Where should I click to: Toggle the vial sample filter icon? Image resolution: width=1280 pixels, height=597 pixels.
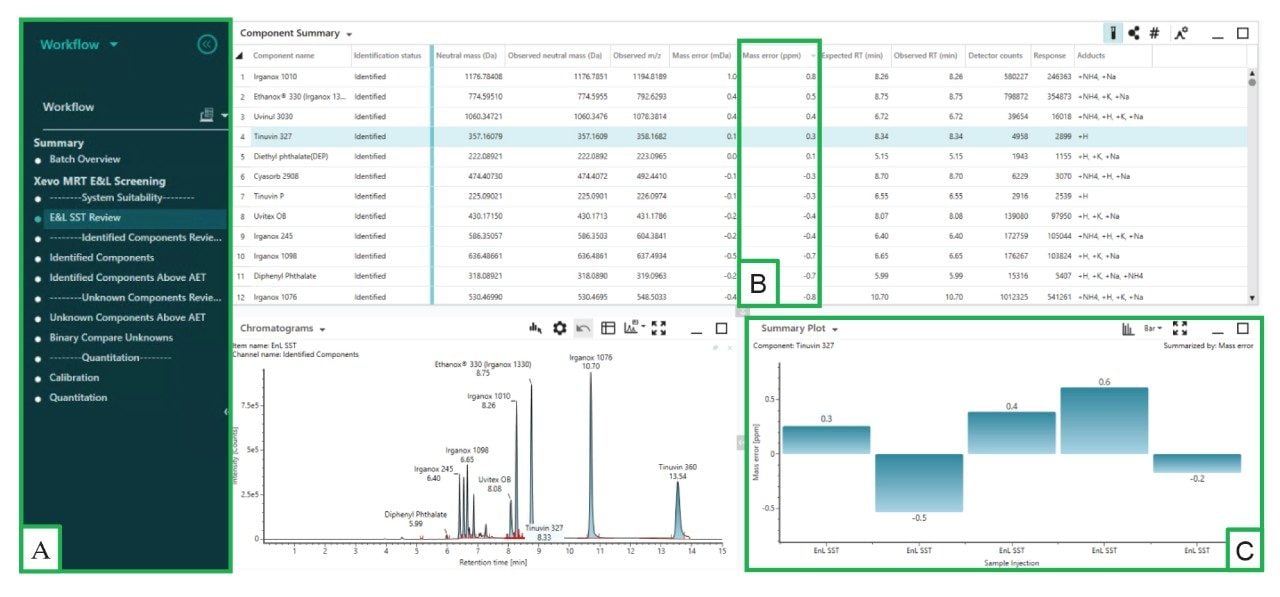tap(1113, 33)
